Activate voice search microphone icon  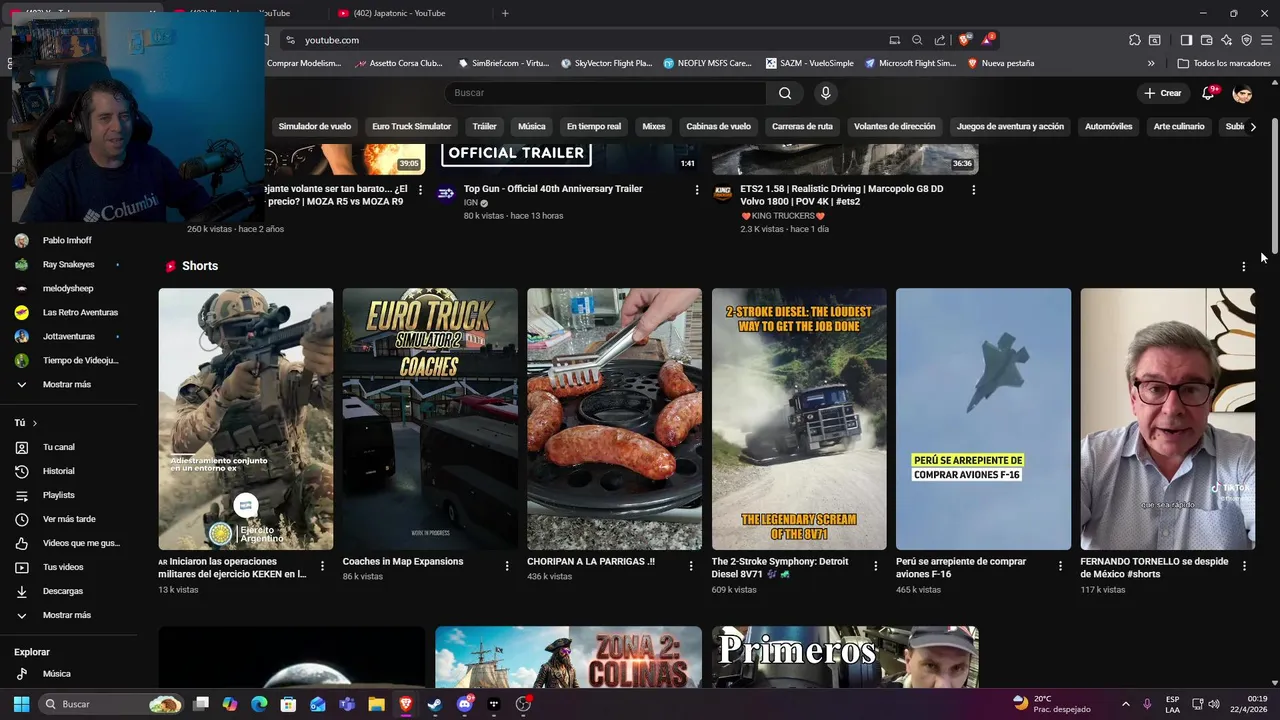(825, 93)
